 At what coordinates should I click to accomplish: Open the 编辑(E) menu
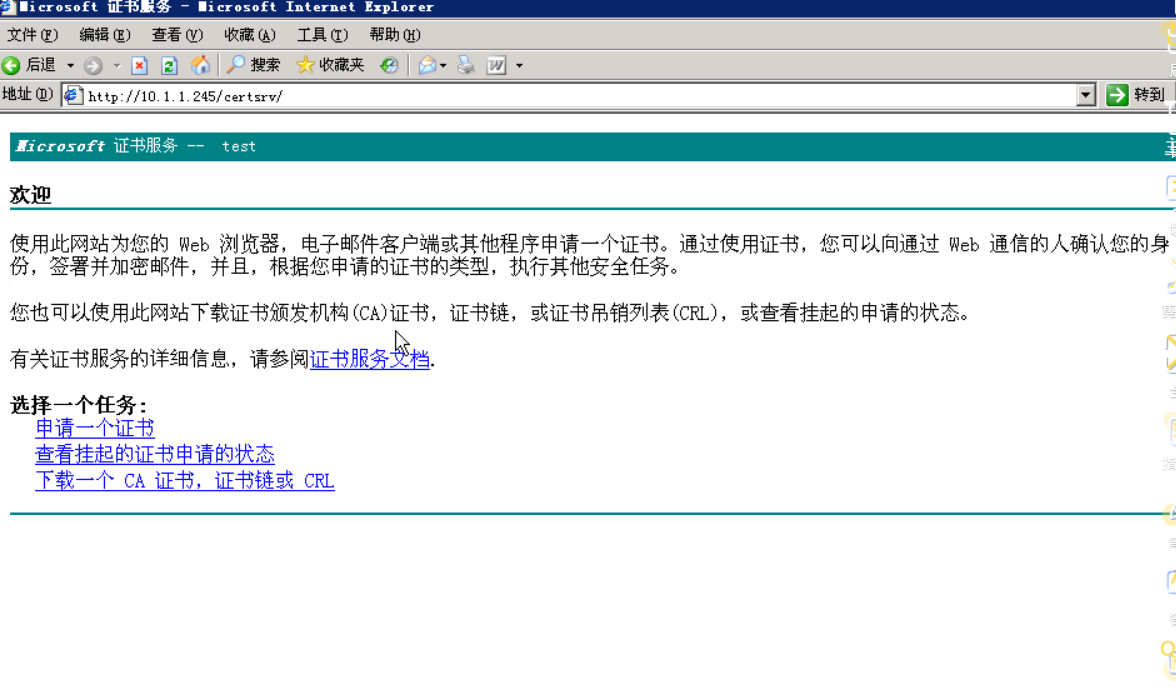pyautogui.click(x=105, y=34)
